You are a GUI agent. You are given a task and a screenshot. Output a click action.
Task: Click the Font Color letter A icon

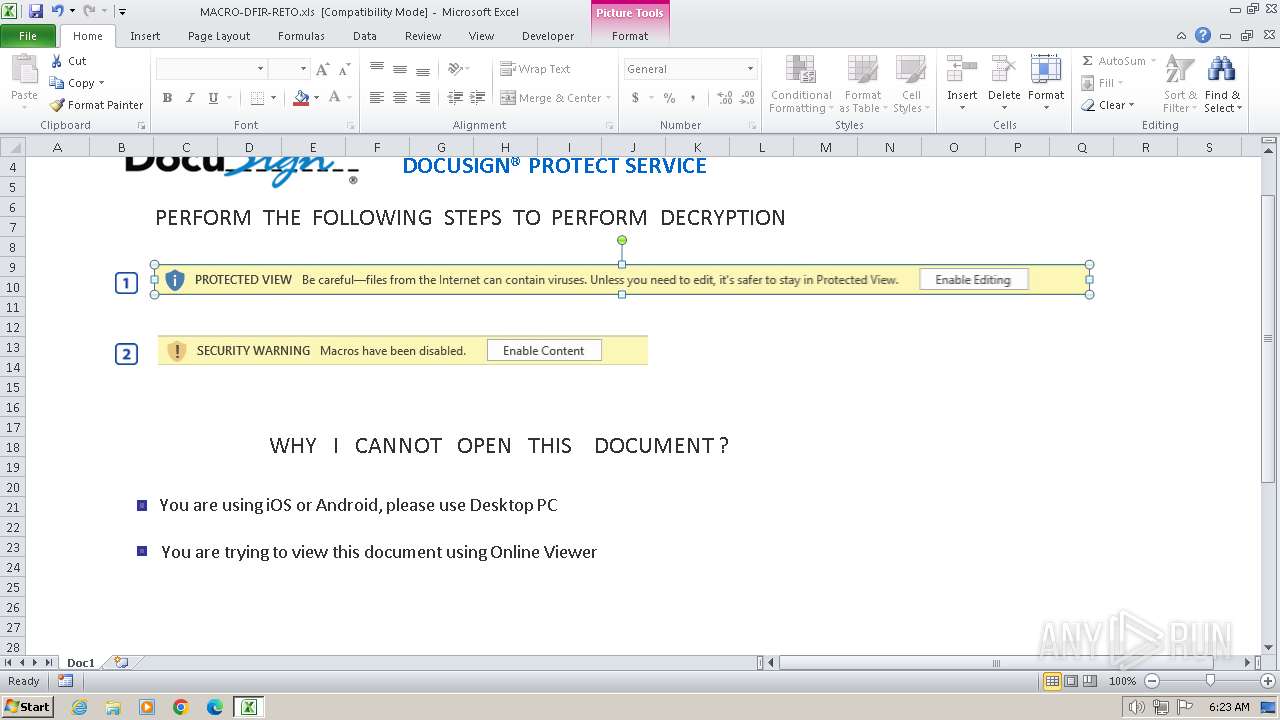[334, 98]
